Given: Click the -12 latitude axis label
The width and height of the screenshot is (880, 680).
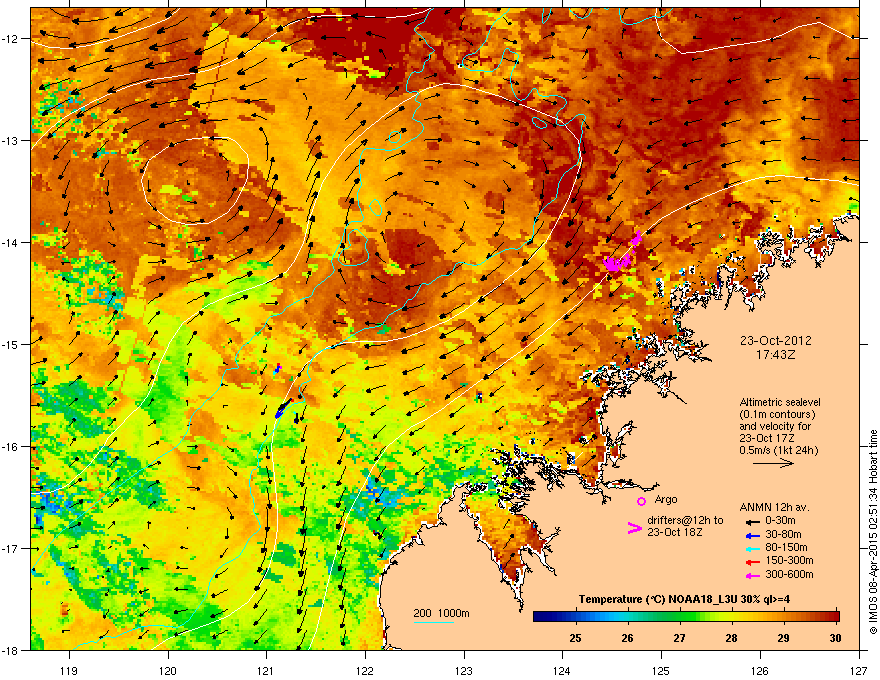Looking at the screenshot, I should click(x=11, y=39).
